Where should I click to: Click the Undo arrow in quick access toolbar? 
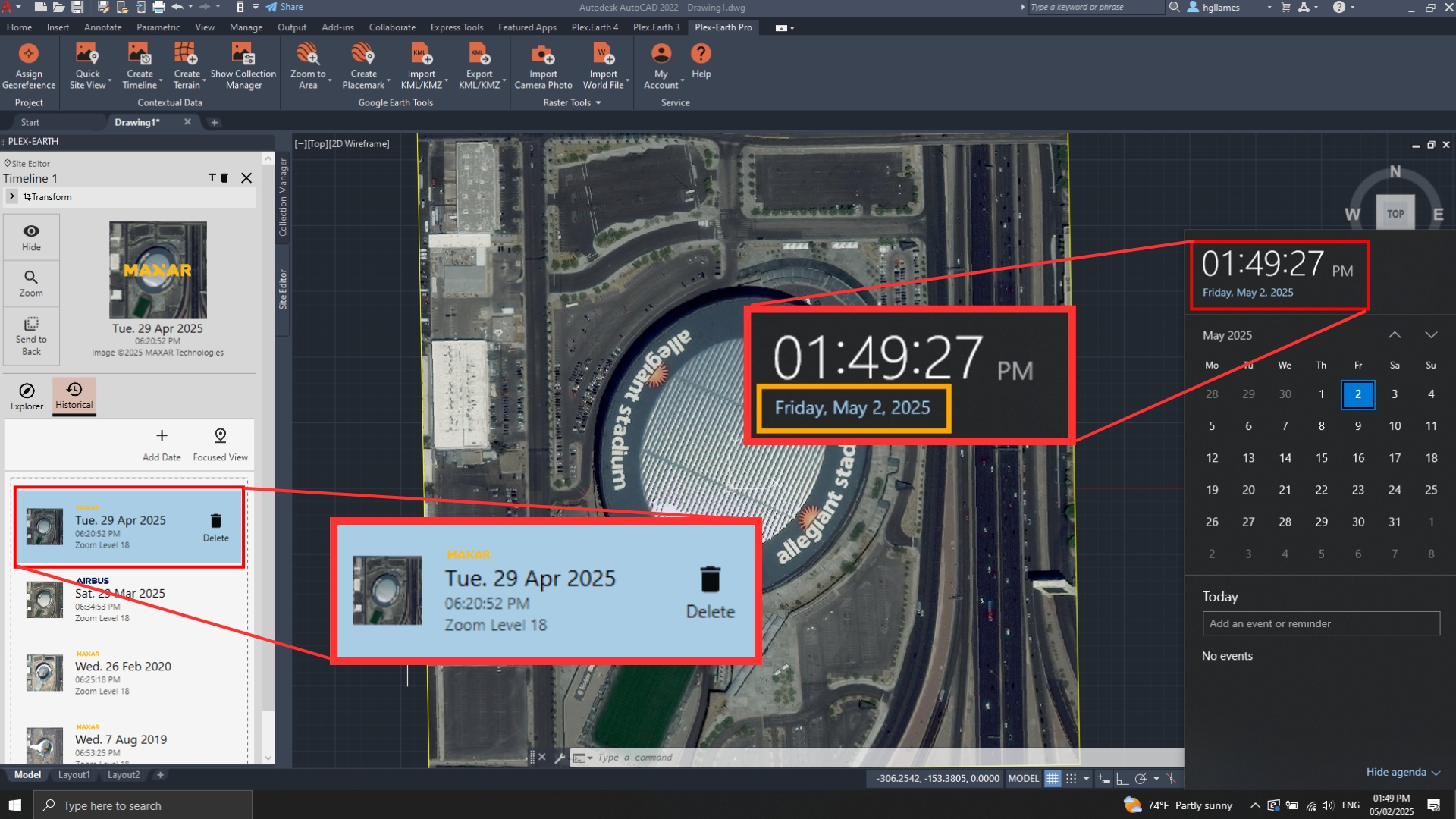click(177, 7)
